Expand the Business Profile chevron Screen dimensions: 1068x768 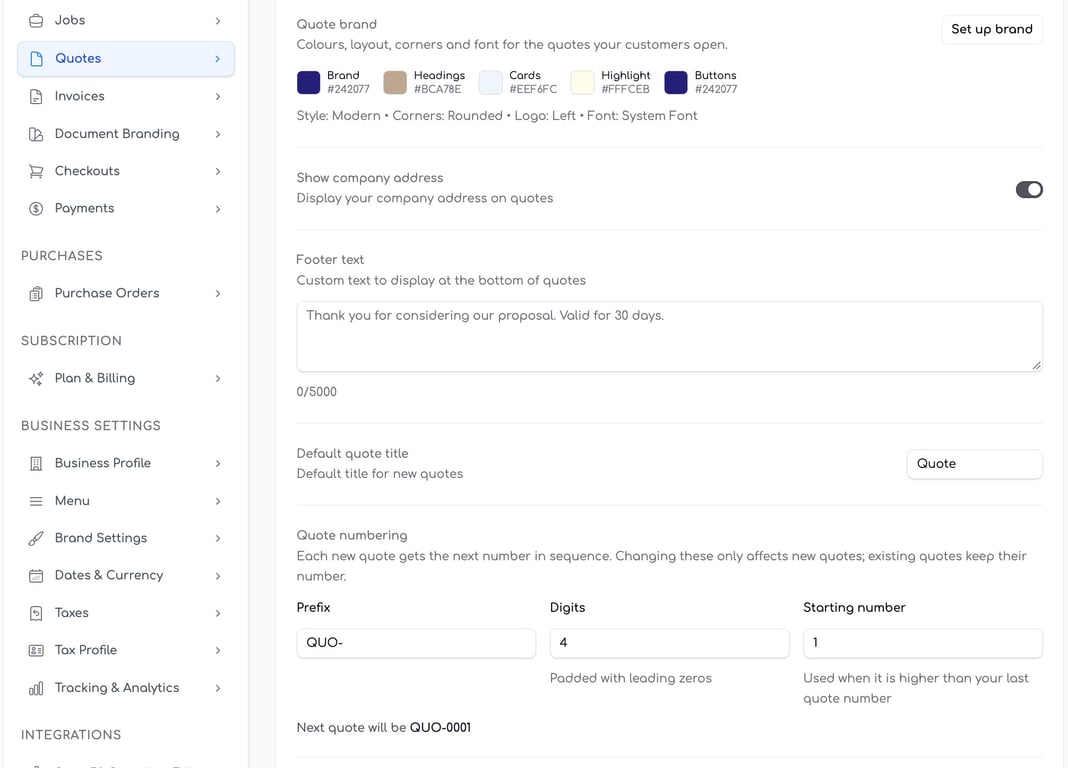click(218, 464)
